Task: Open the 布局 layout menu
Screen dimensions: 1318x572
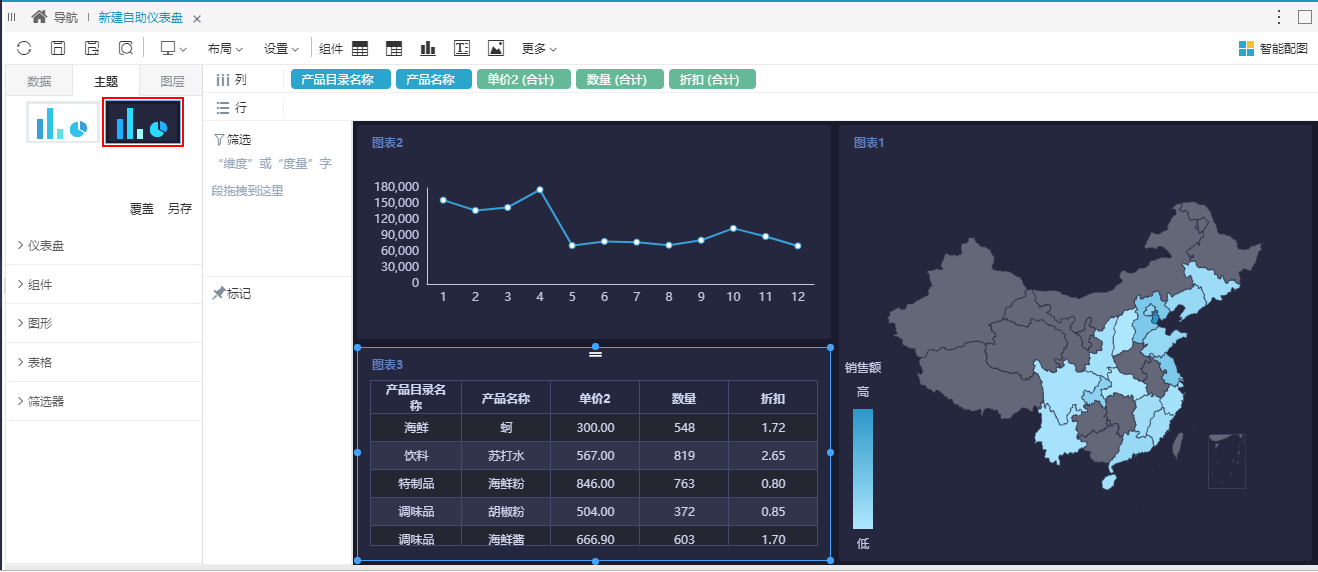Action: pyautogui.click(x=225, y=48)
